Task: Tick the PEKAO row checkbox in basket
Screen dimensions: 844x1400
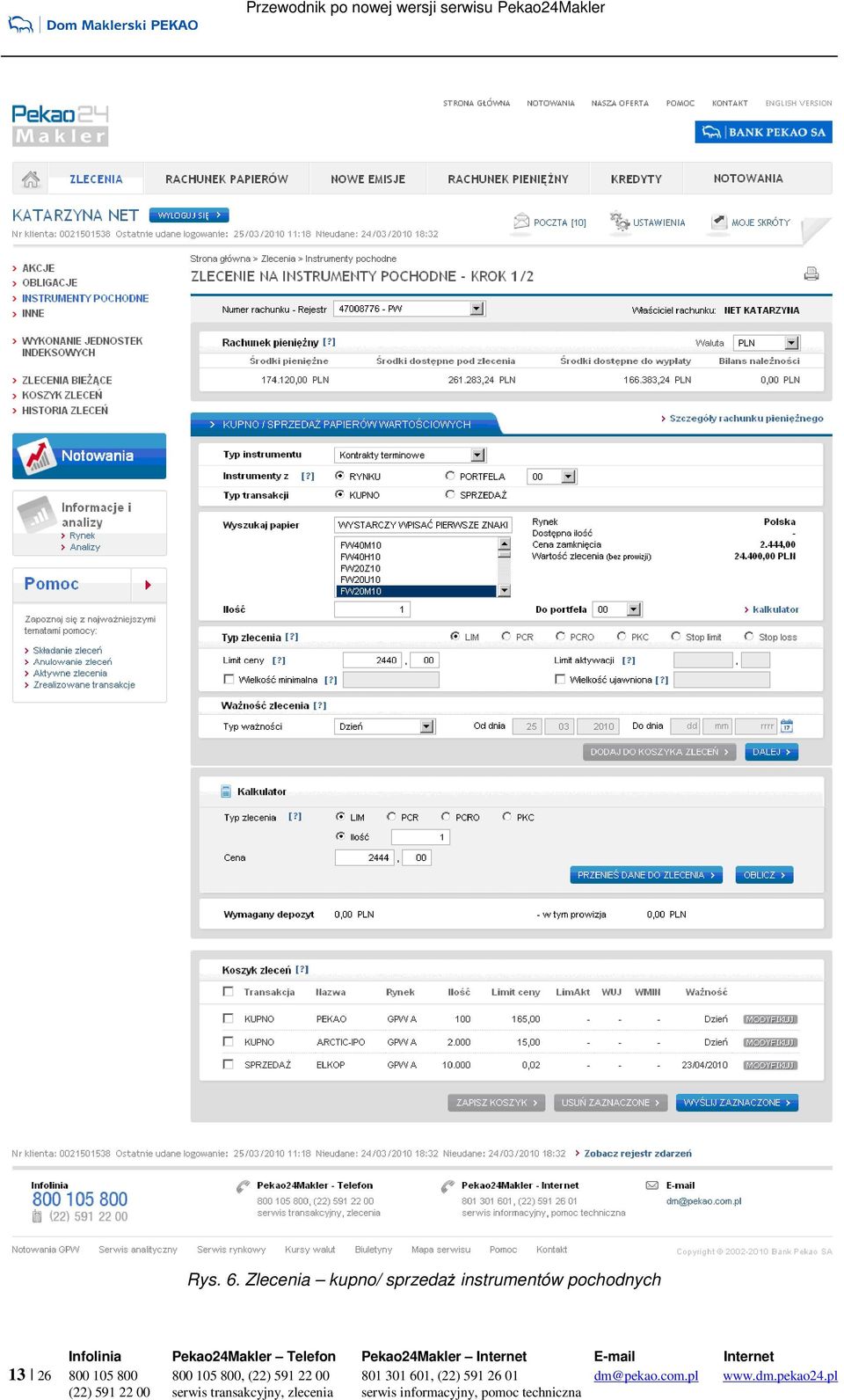Action: (x=229, y=1018)
